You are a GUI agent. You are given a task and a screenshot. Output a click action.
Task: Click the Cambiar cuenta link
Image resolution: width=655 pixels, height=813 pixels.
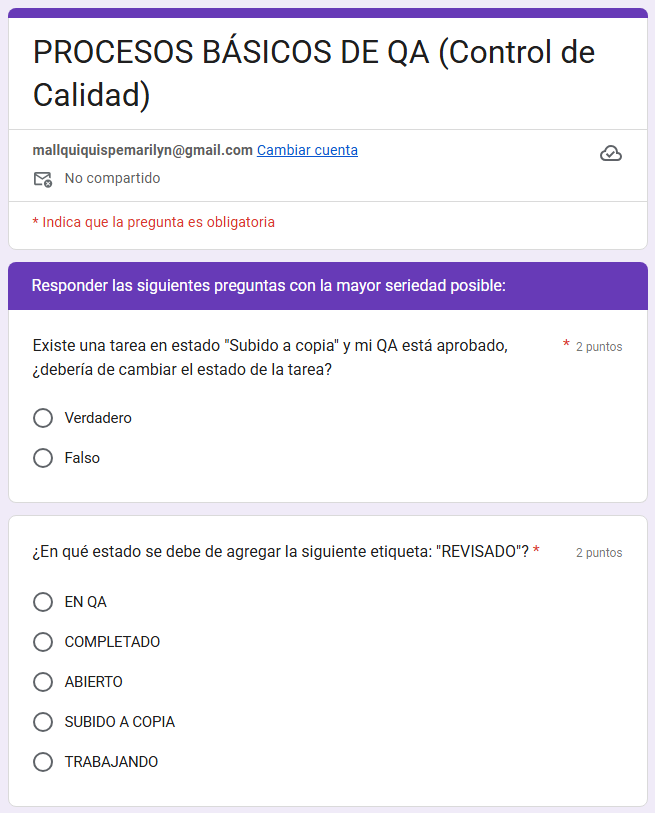(307, 151)
